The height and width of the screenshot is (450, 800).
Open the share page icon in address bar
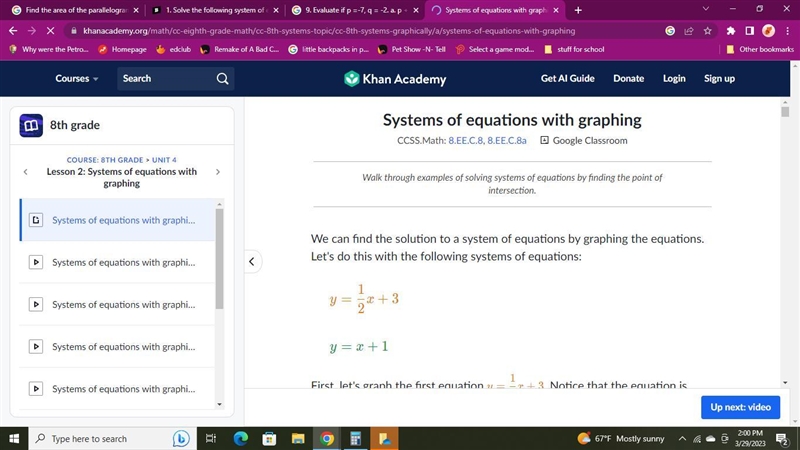689,31
